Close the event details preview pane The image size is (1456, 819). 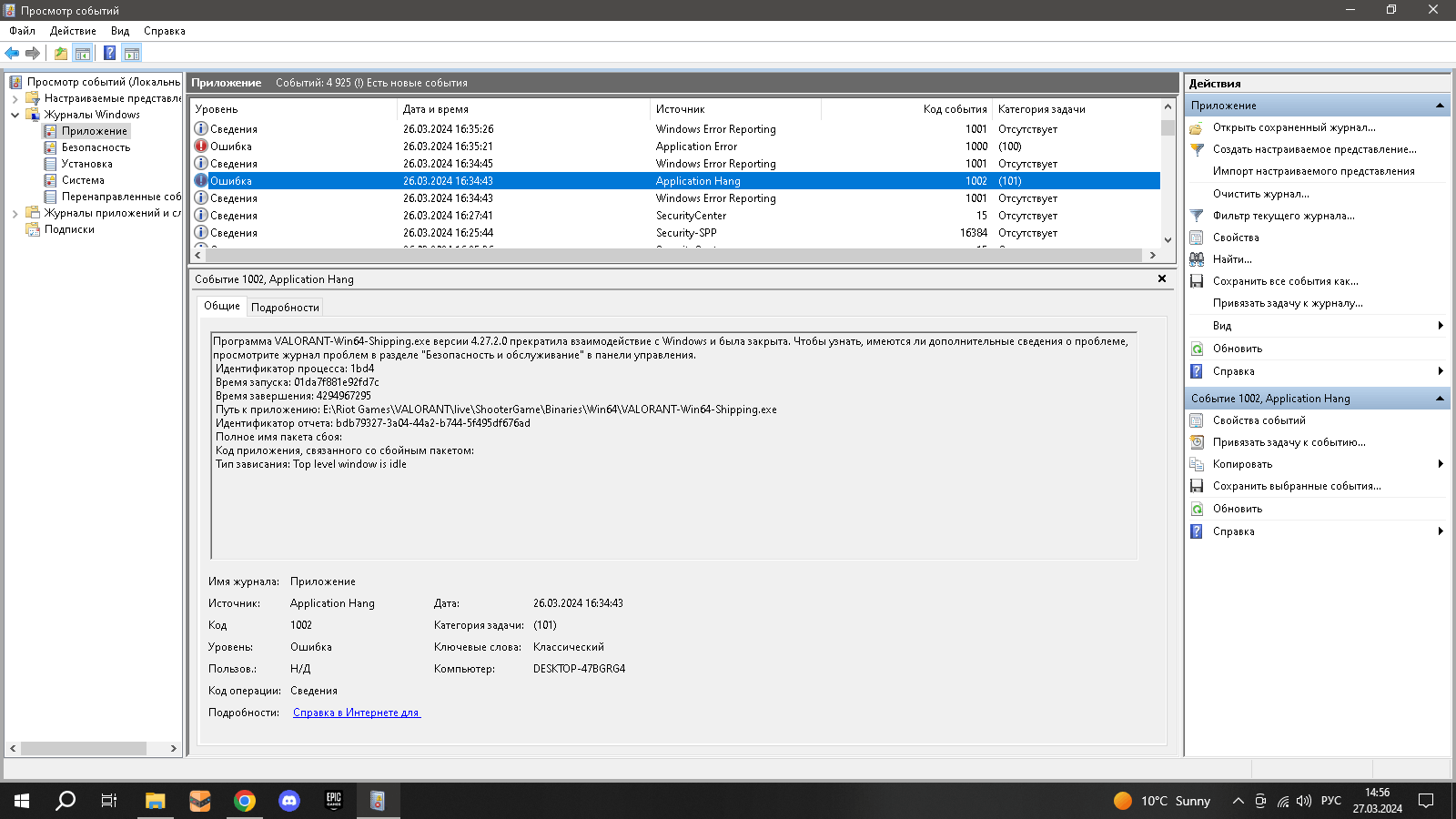click(x=1162, y=278)
